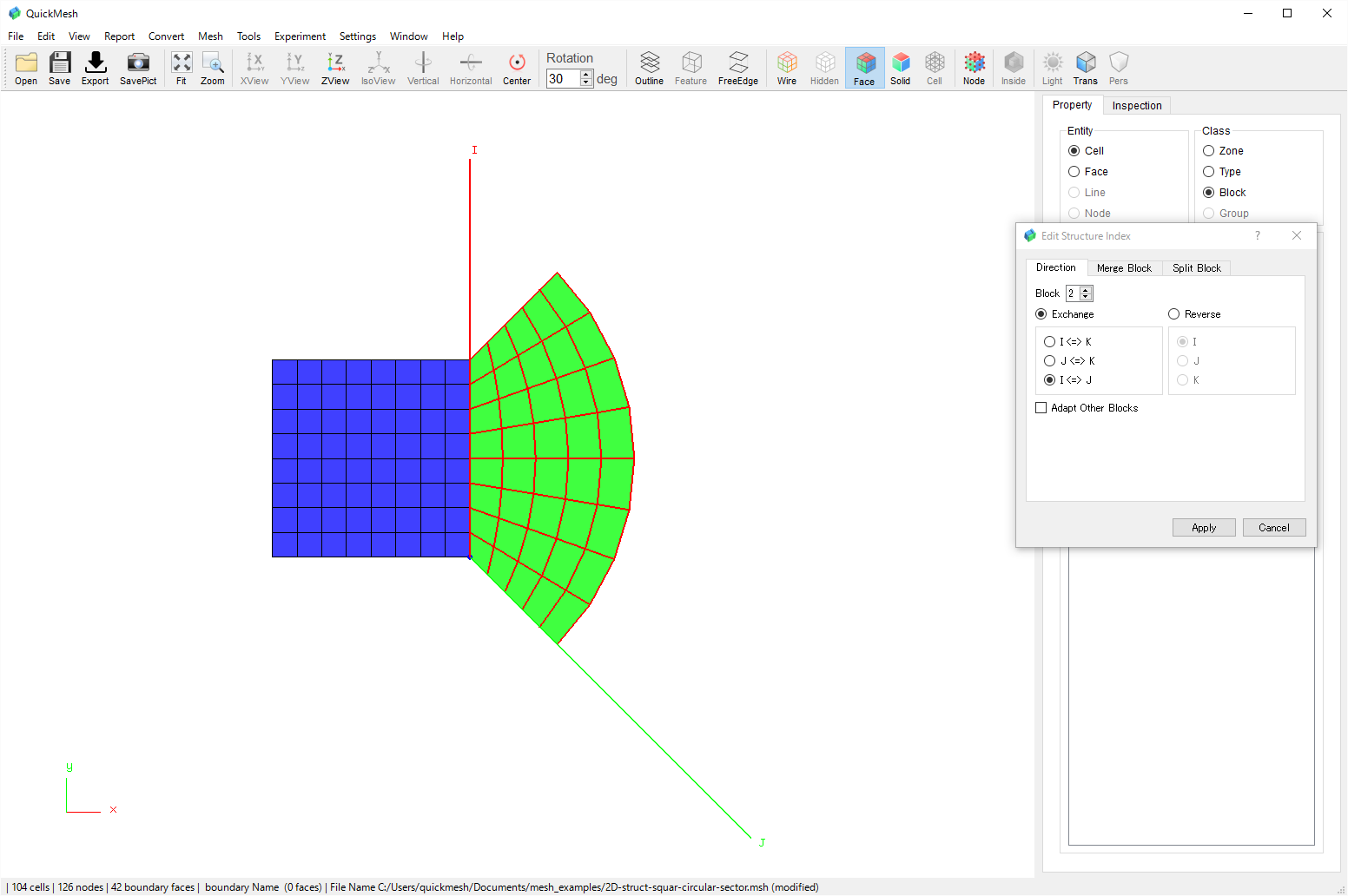
Task: Open the Tools menu
Action: (248, 36)
